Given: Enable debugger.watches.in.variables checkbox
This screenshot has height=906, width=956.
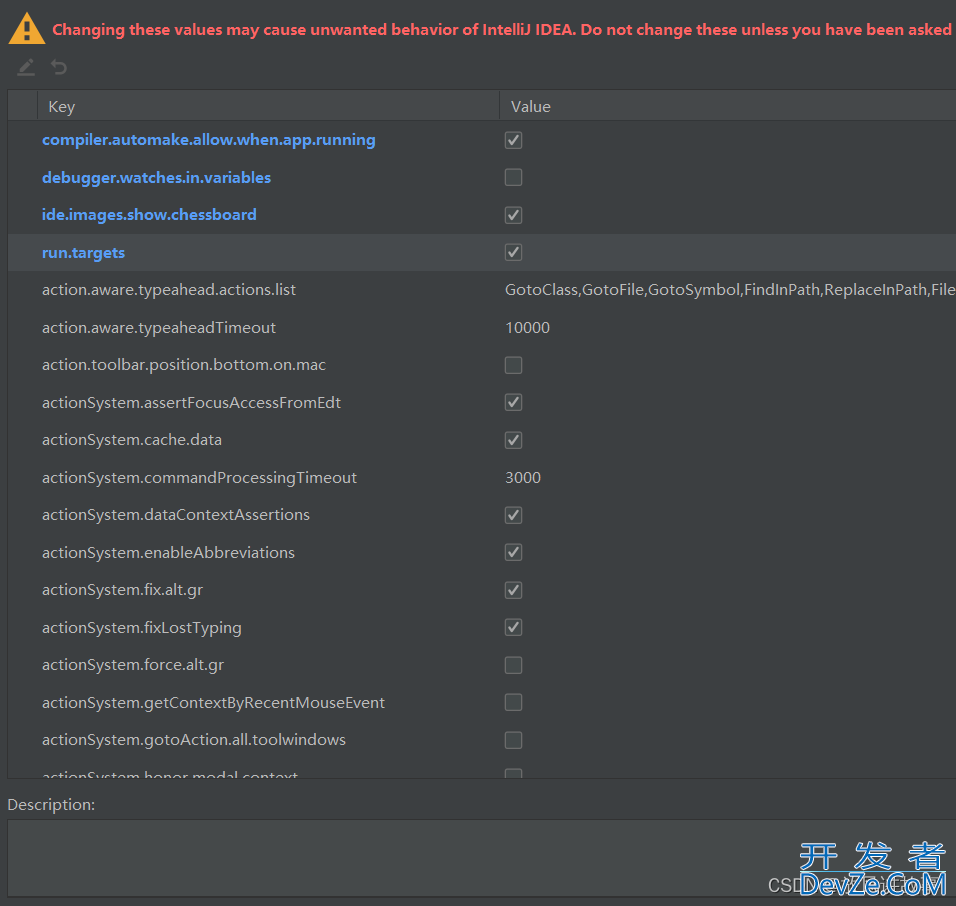Looking at the screenshot, I should 513,177.
